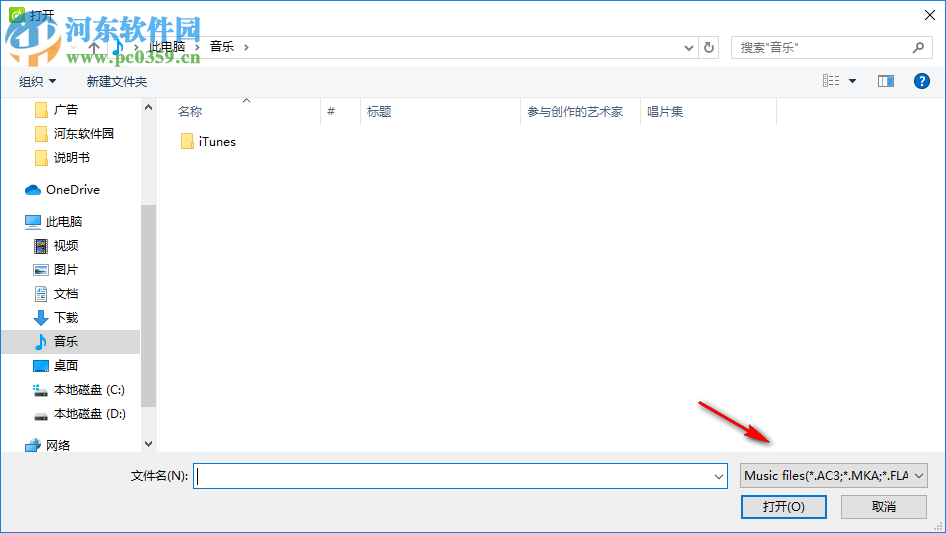Image resolution: width=946 pixels, height=533 pixels.
Task: Click the 桌面 desktop icon in sidebar
Action: click(40, 366)
